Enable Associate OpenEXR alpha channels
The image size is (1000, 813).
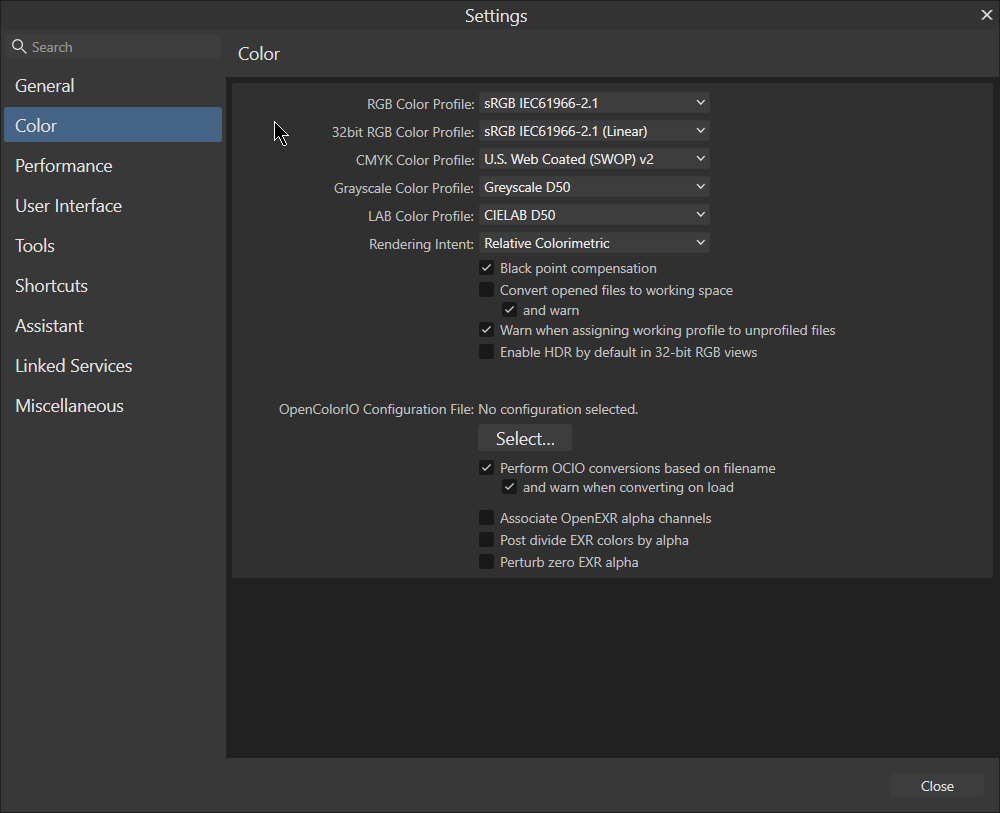(487, 518)
